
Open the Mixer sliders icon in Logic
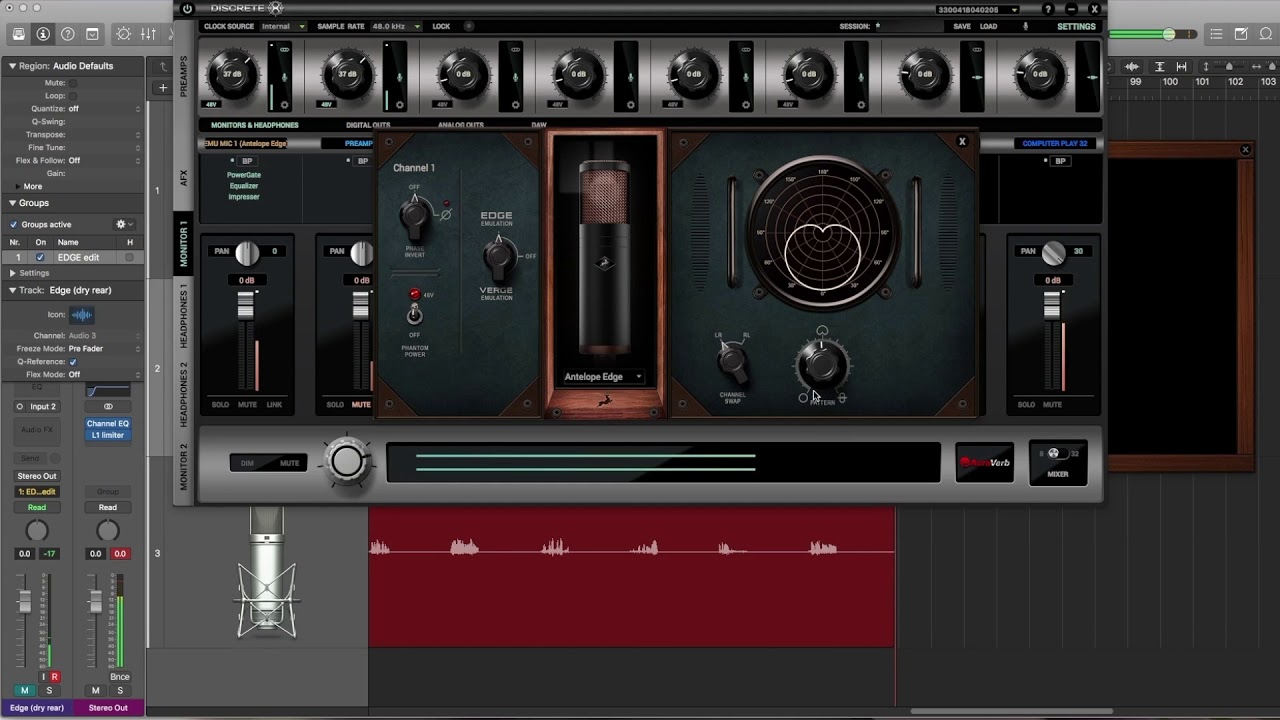(x=148, y=34)
